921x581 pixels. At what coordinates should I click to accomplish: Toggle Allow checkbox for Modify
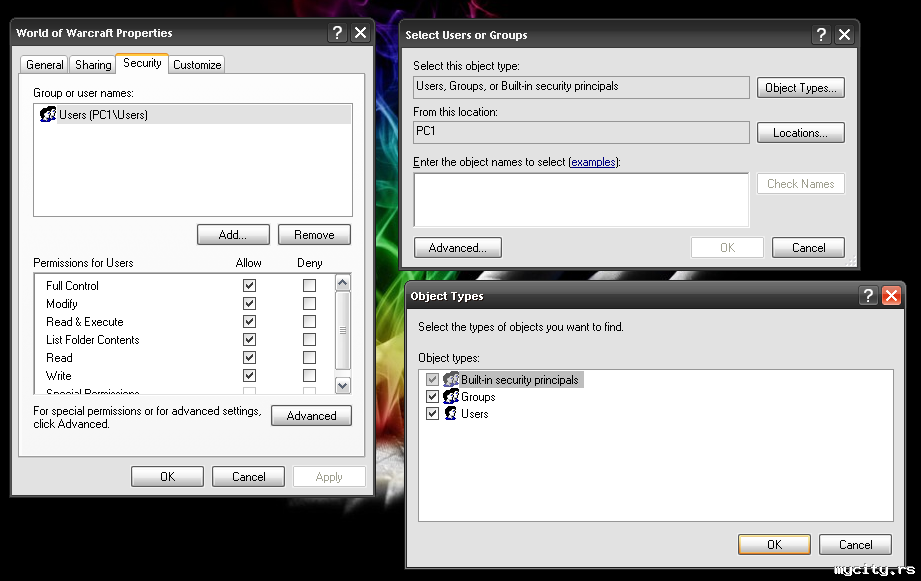(x=249, y=304)
